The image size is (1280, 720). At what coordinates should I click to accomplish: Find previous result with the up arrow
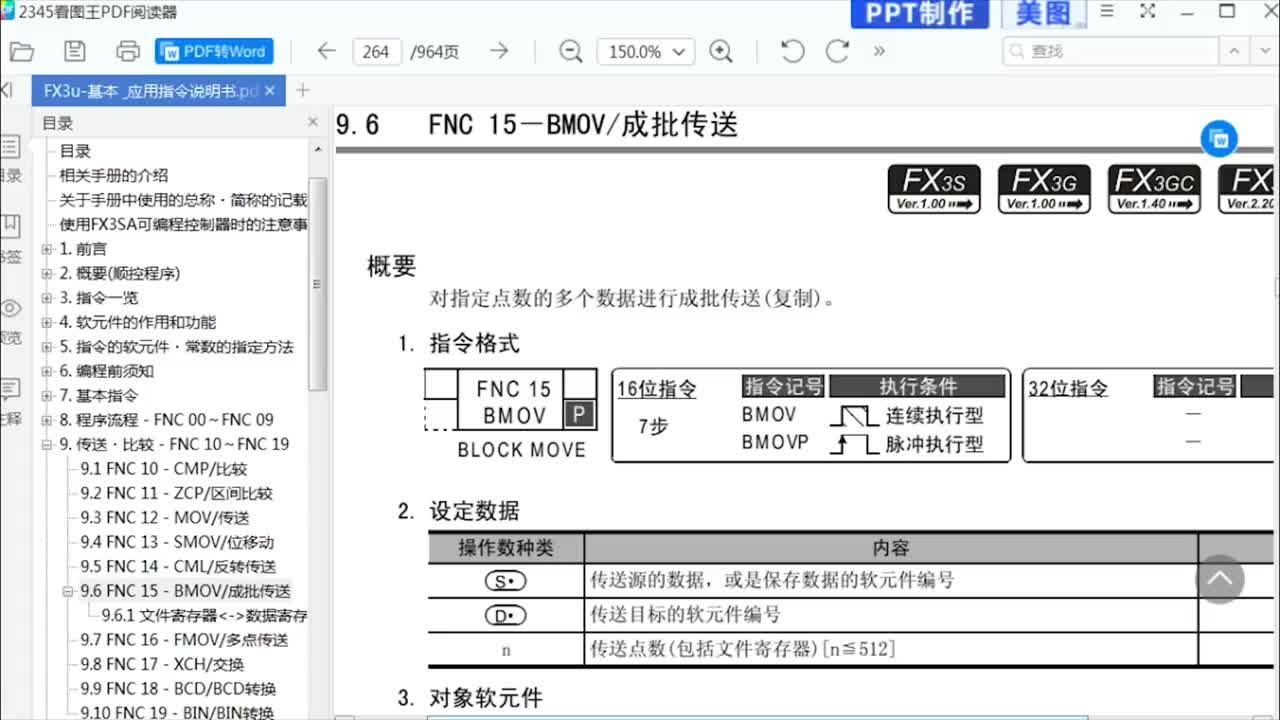(x=1235, y=52)
